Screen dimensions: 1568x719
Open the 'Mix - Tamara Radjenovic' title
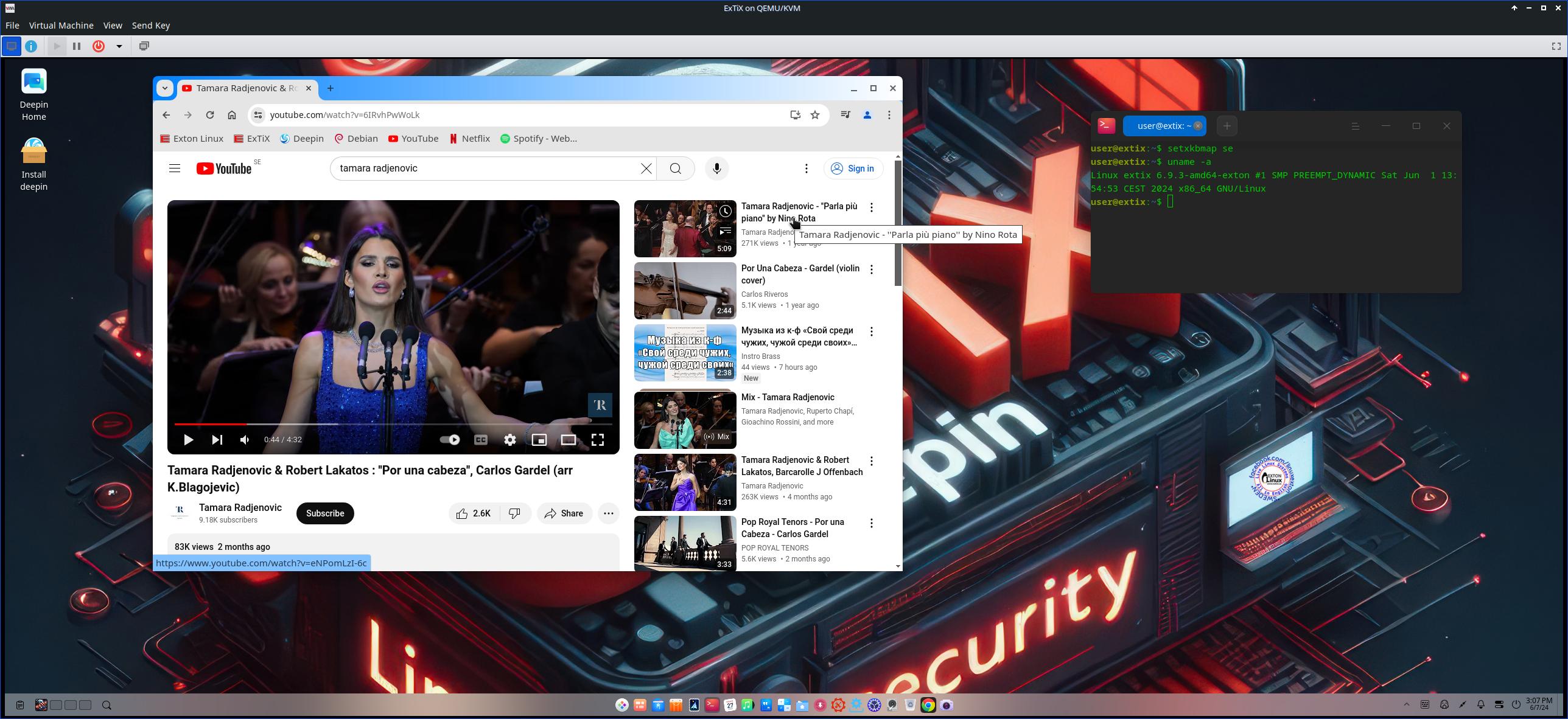[x=788, y=397]
